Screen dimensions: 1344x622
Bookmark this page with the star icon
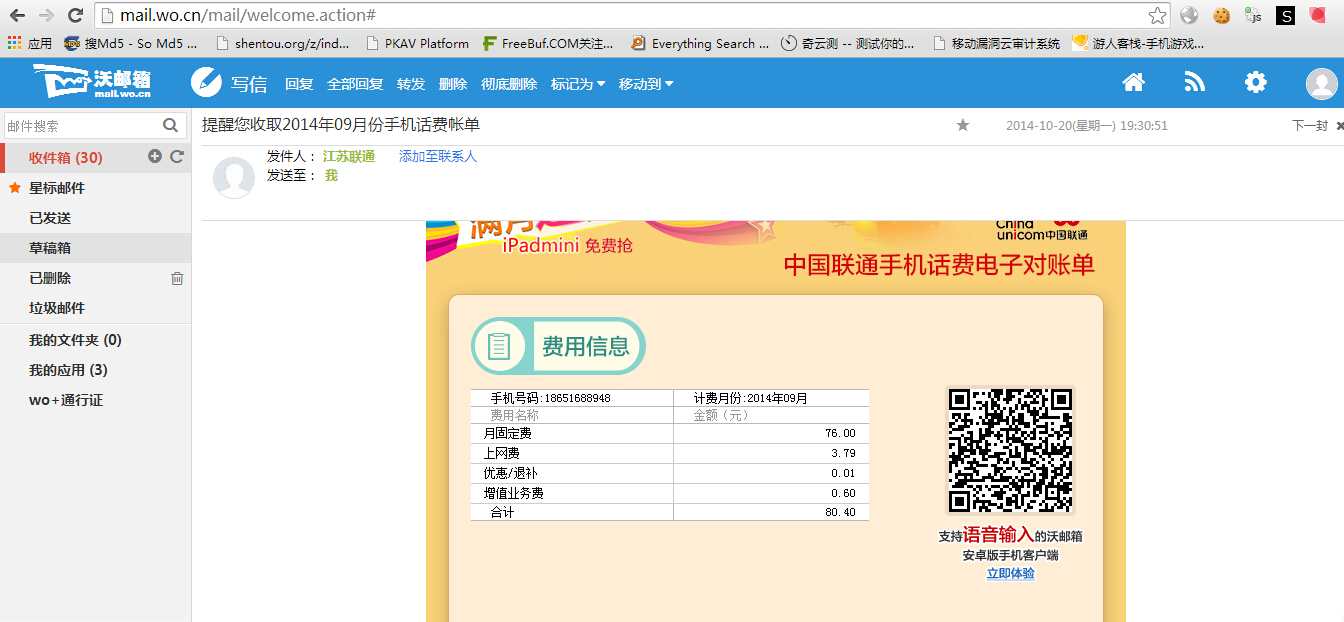pos(1157,15)
